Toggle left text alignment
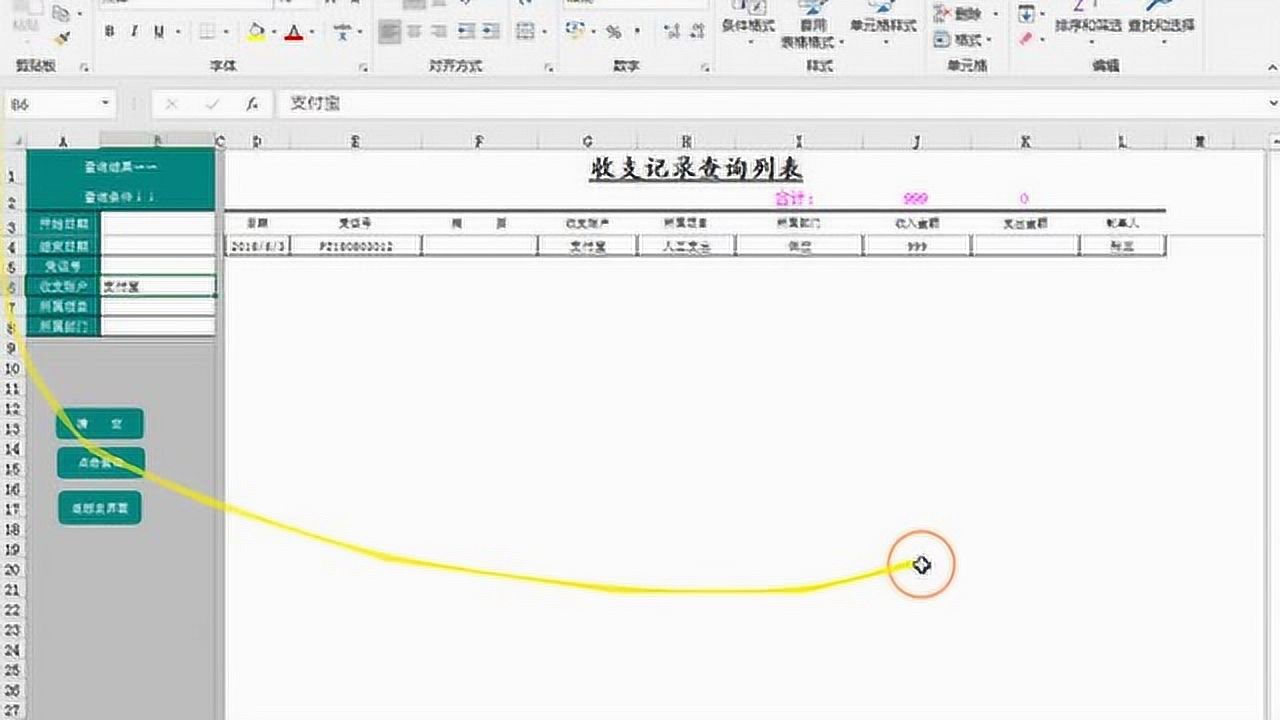 coord(389,32)
